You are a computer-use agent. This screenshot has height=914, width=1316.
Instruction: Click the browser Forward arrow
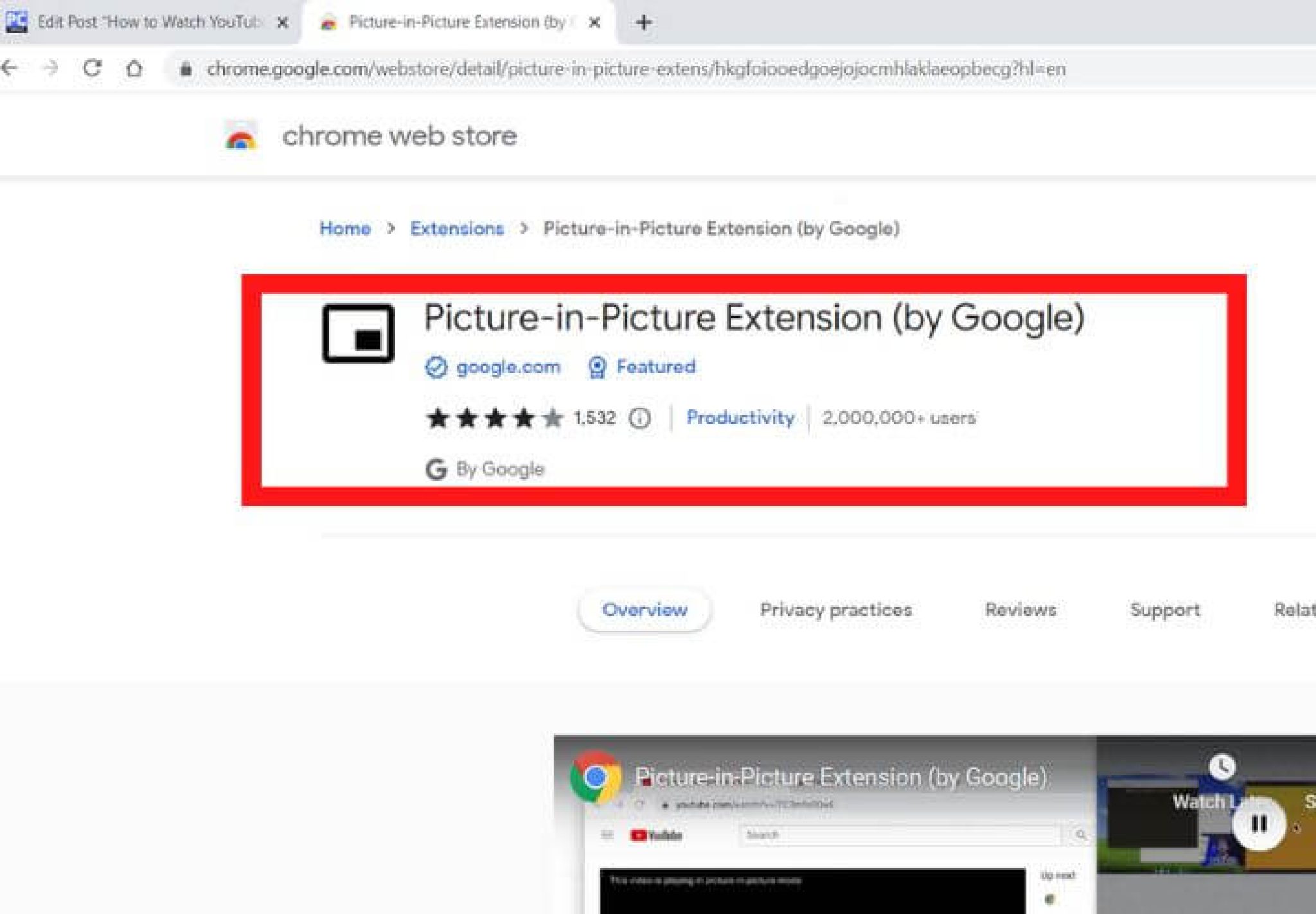[51, 68]
